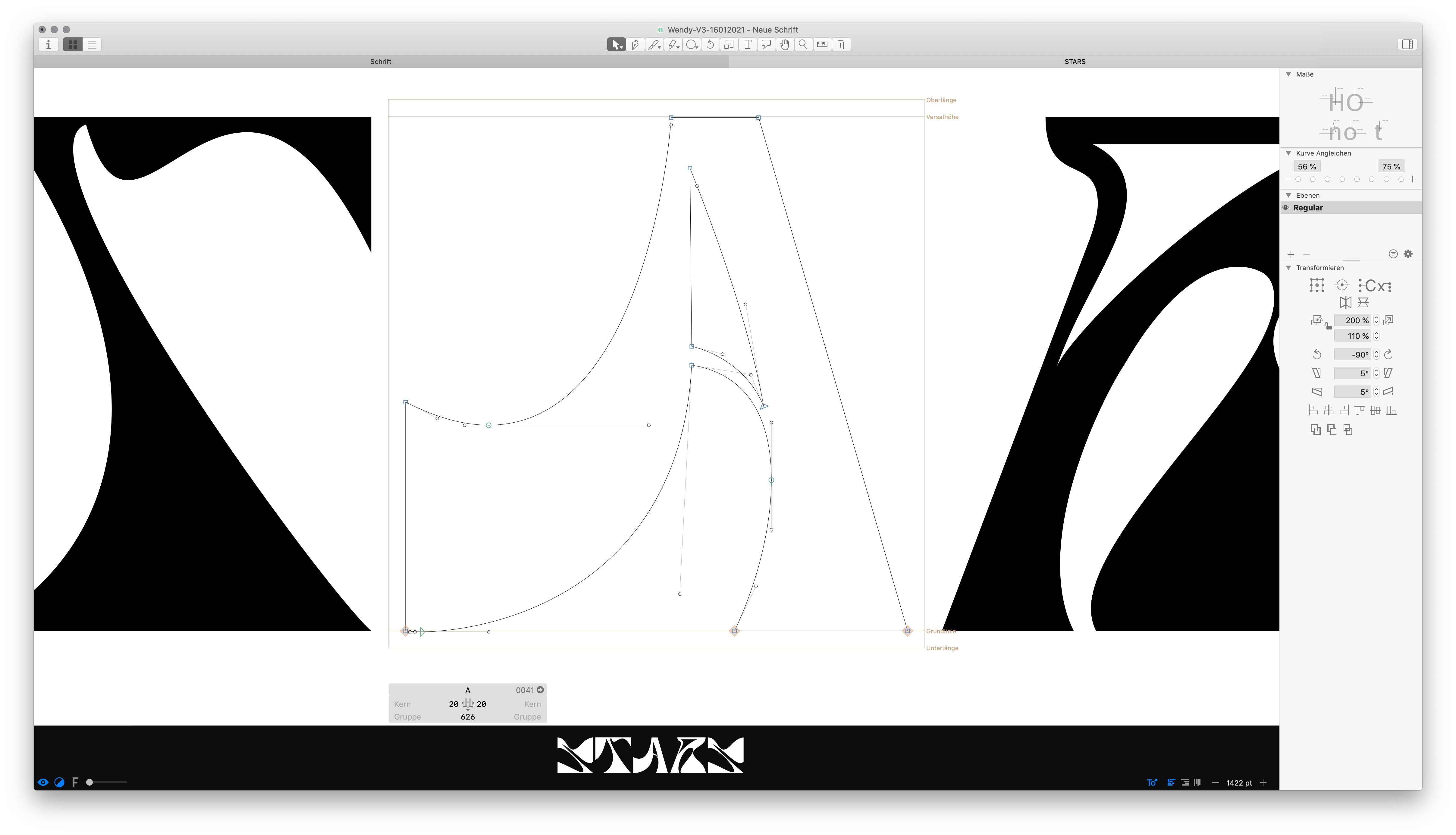Select the Regular layer row
Screen dimensions: 1456x835
pos(1351,208)
